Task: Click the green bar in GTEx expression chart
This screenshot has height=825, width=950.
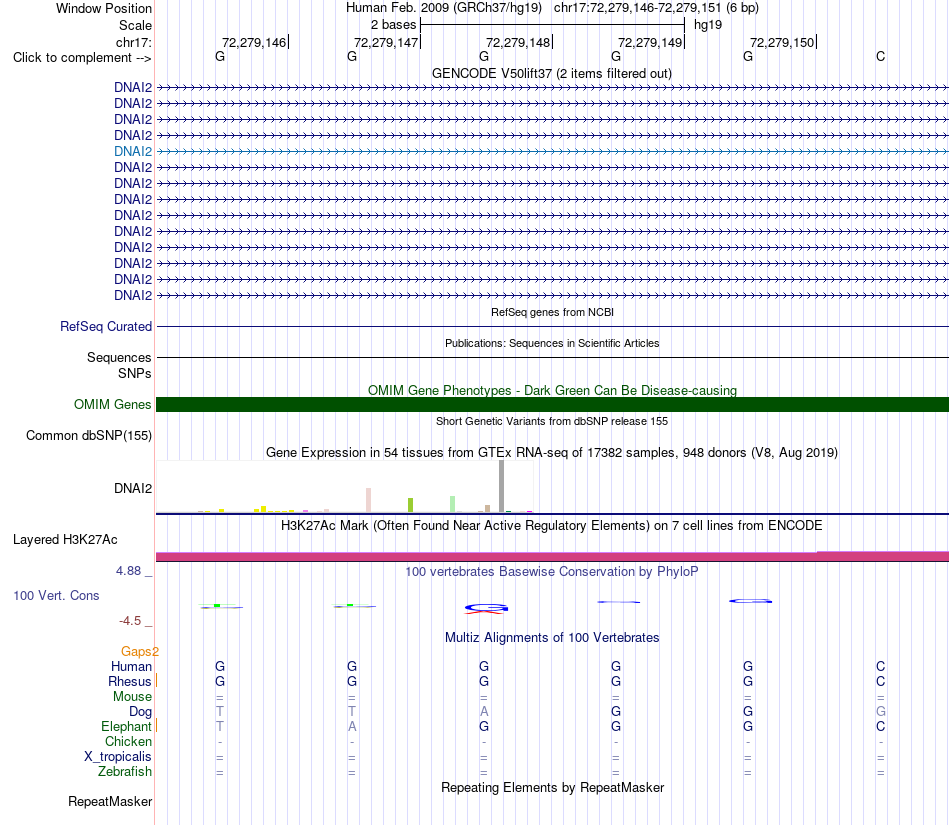Action: coord(411,505)
